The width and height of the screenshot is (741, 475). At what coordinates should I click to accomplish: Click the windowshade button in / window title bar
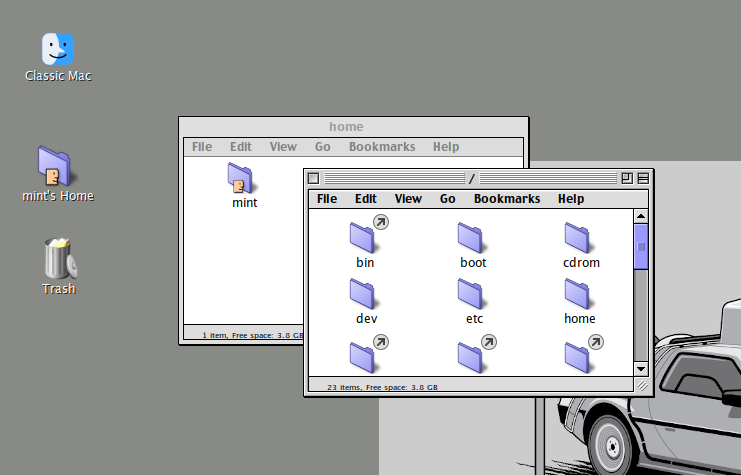tap(643, 178)
